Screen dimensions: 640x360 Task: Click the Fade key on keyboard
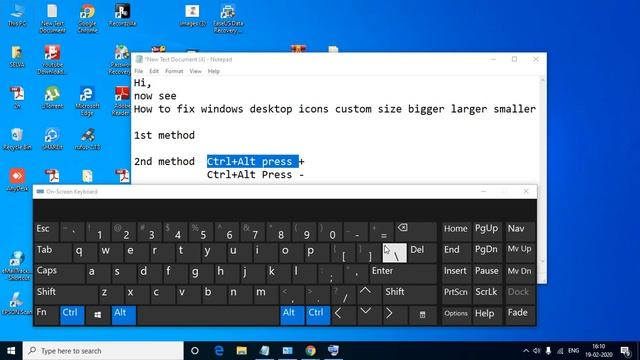click(520, 315)
